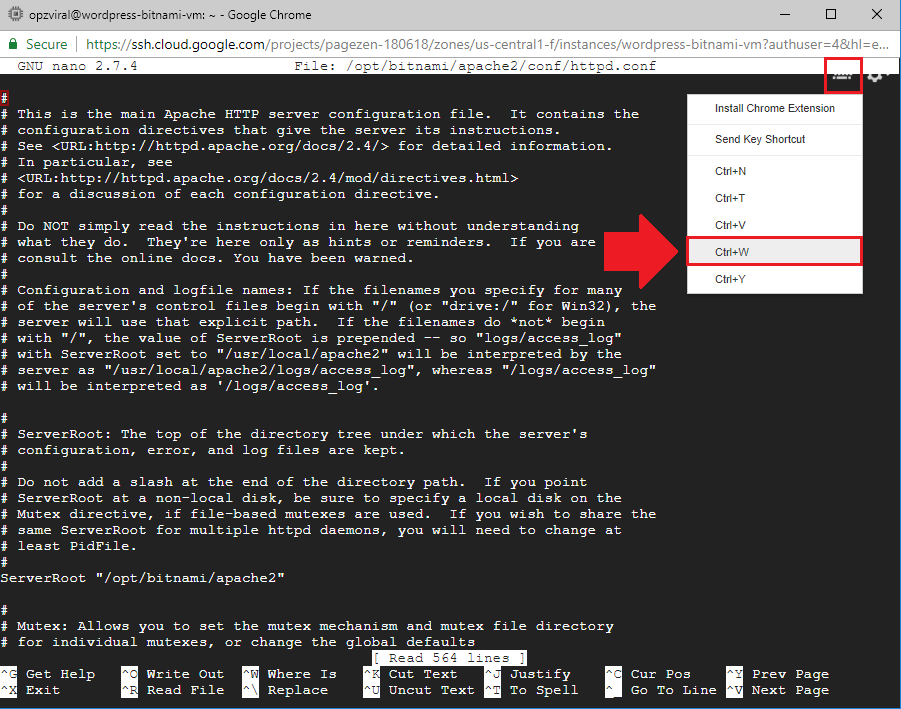The height and width of the screenshot is (709, 901).
Task: Click the Chrome tab gear favicon in title bar
Action: pos(16,14)
